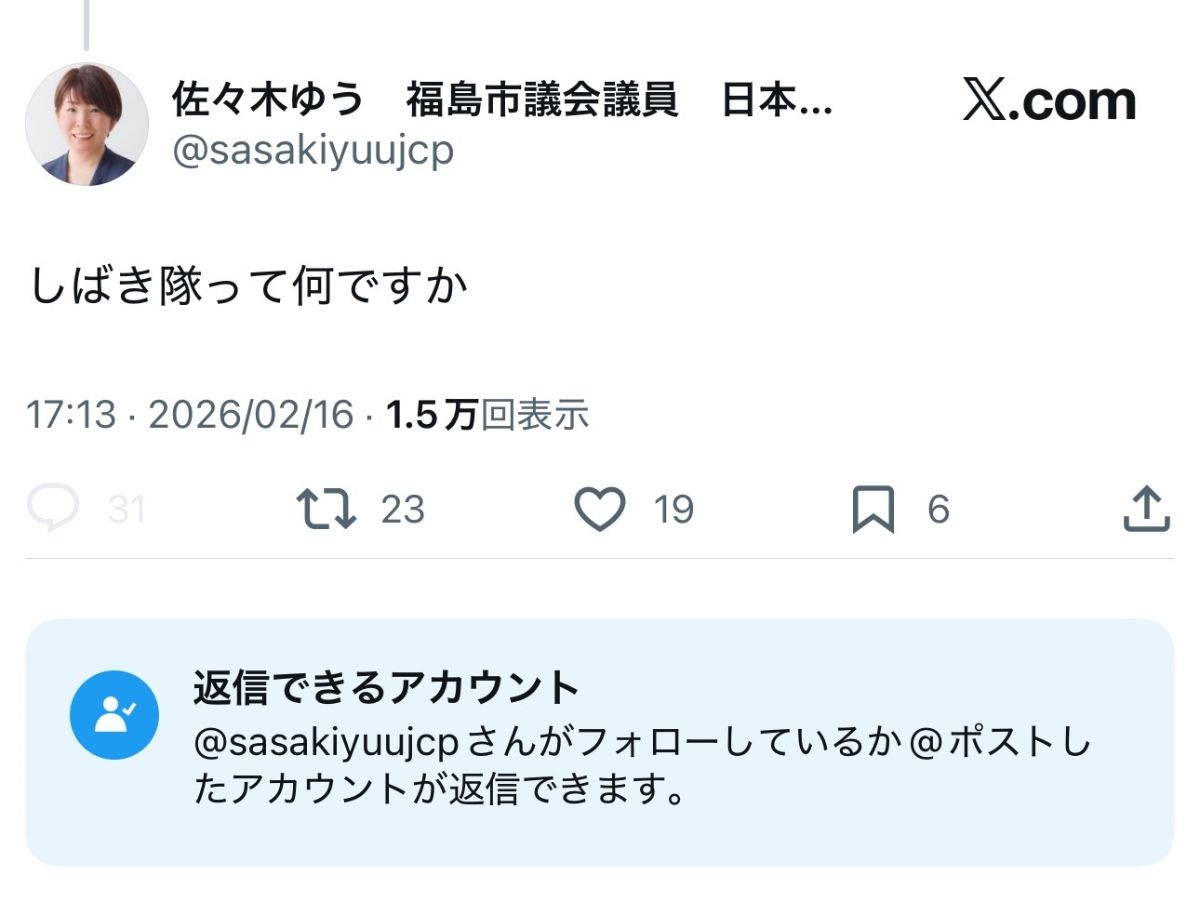The height and width of the screenshot is (915, 1200).
Task: Click the reply count 31
Action: (x=127, y=511)
